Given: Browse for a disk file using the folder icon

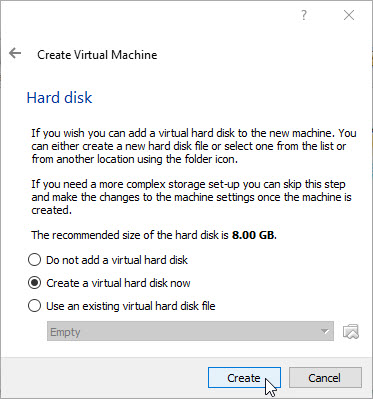Looking at the screenshot, I should point(351,331).
